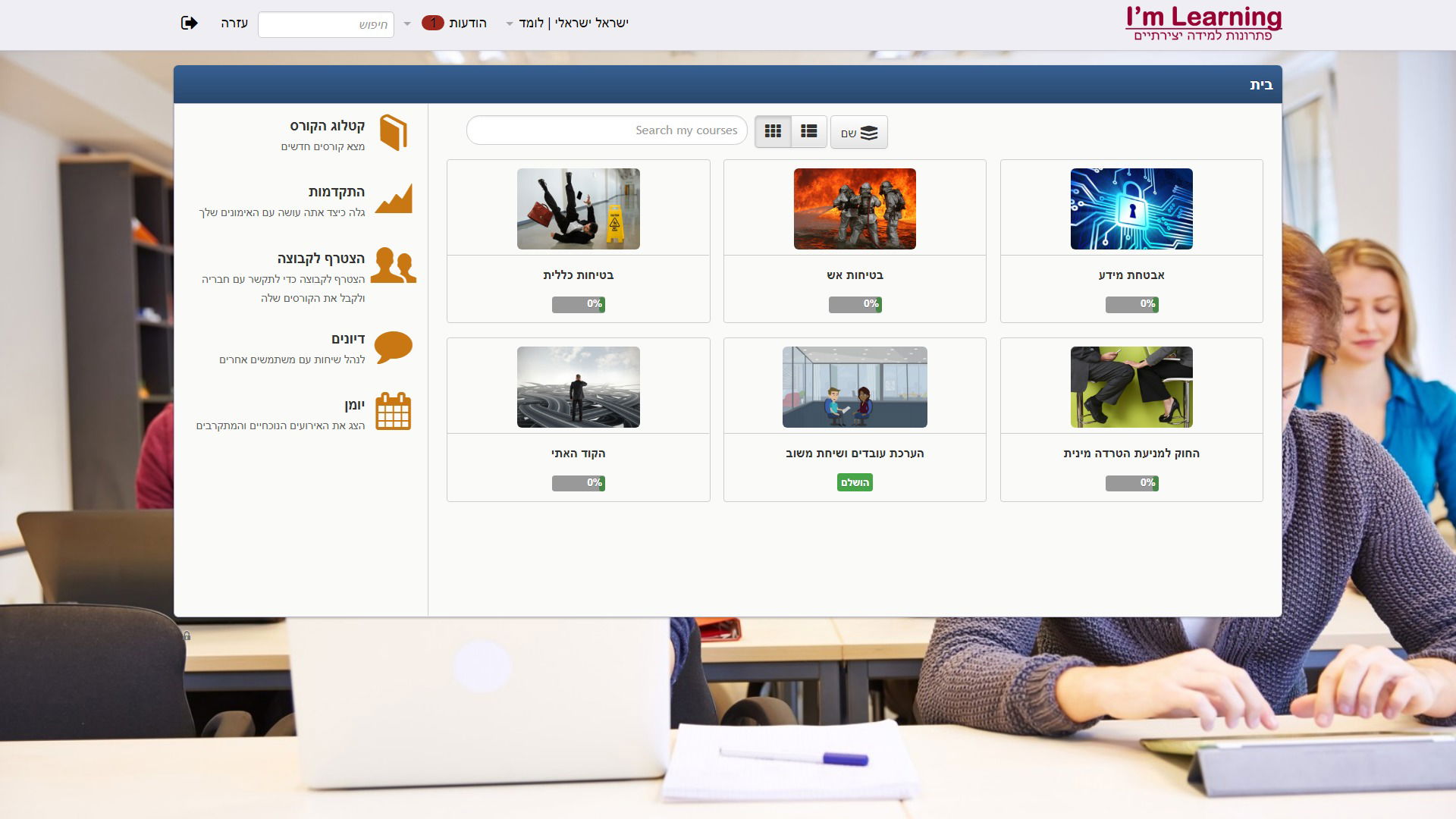Open the sort by name dropdown
Screen dimensions: 1456x819
[858, 133]
